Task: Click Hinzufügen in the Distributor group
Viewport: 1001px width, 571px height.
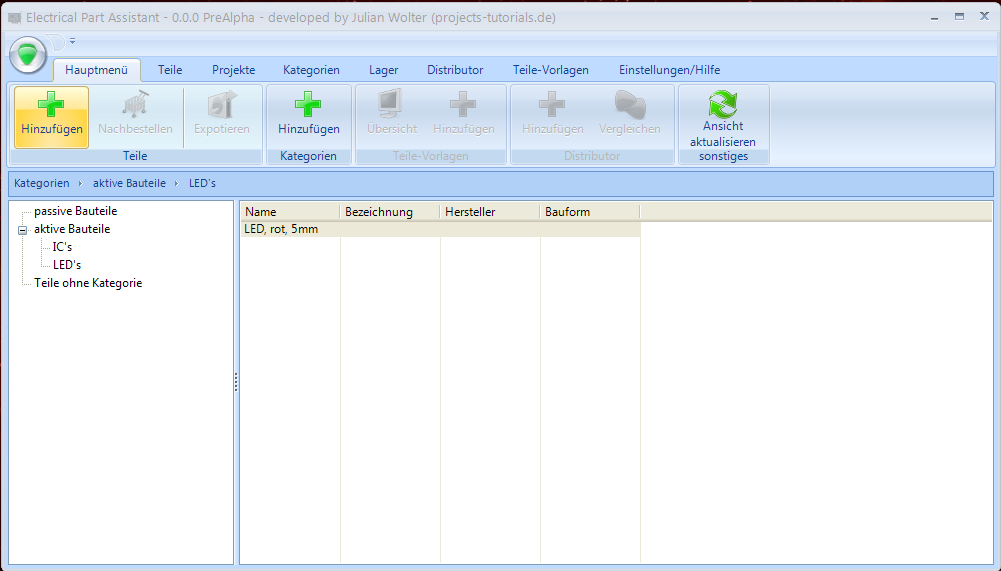Action: coord(553,117)
